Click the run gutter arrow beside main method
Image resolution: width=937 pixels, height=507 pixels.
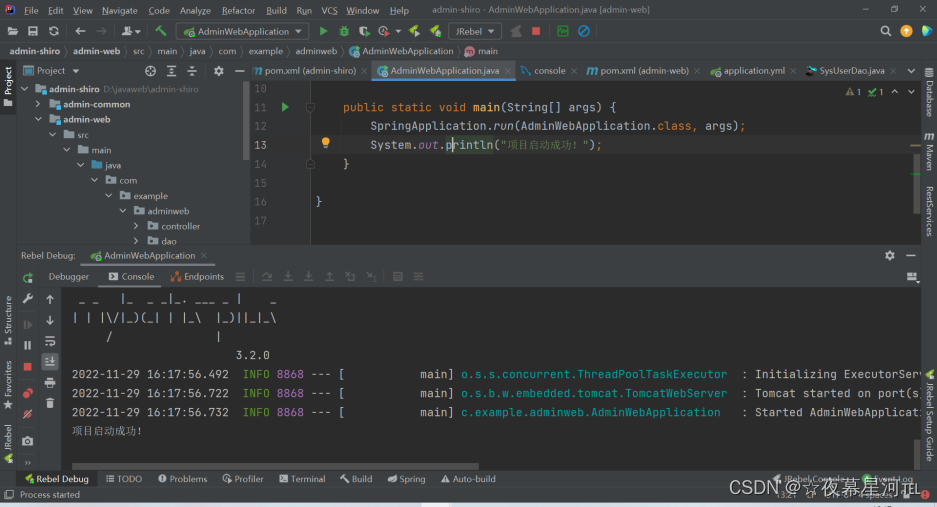(x=285, y=106)
